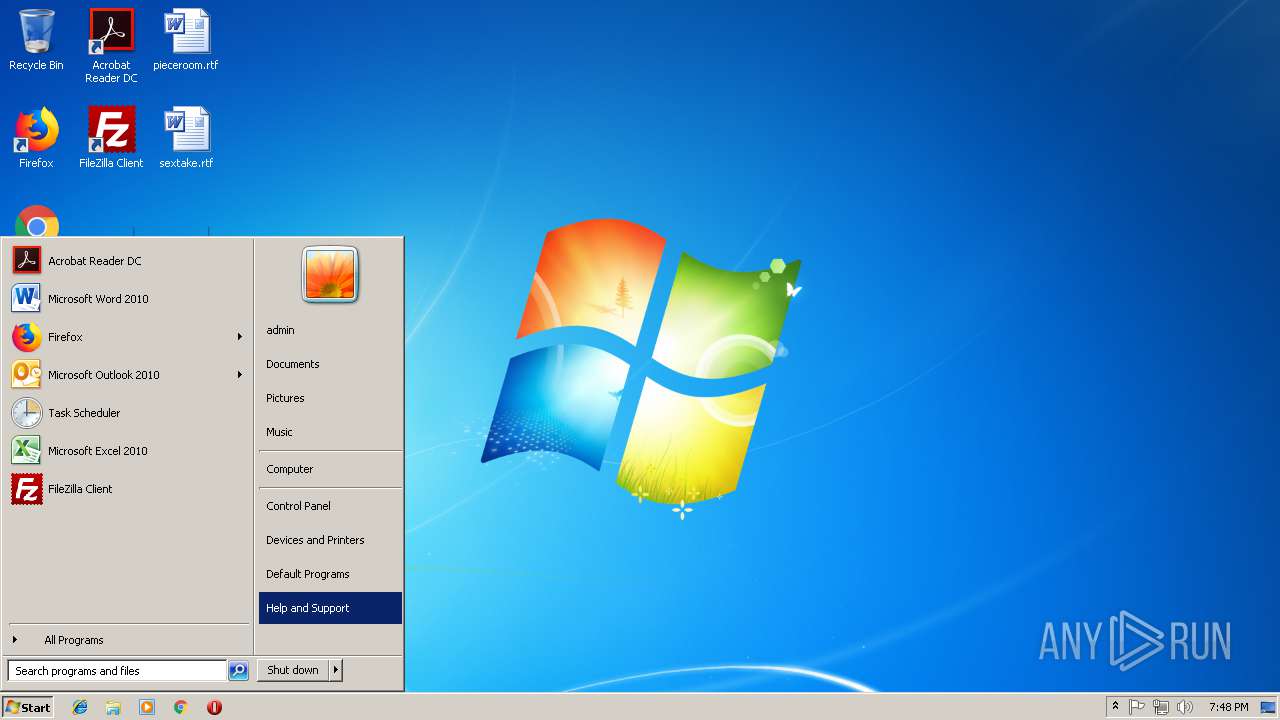Open Music from Start menu
This screenshot has height=720, width=1280.
330,432
